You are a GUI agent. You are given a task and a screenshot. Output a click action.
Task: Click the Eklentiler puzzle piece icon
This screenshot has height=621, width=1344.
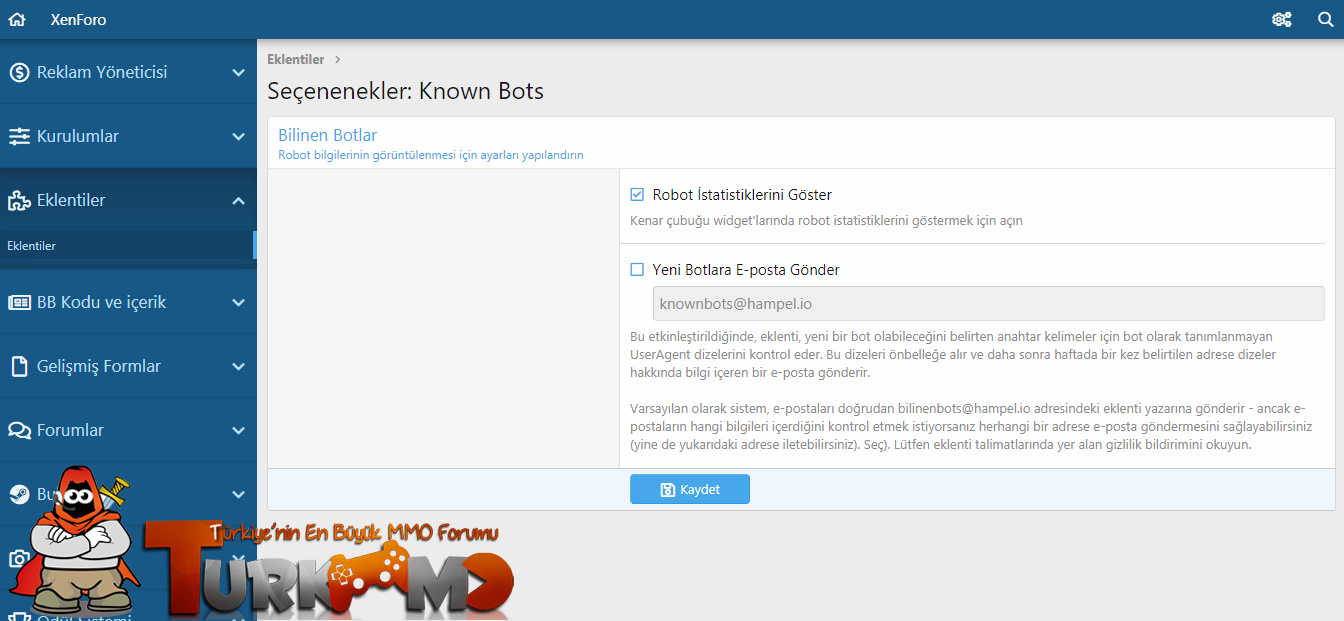tap(19, 200)
